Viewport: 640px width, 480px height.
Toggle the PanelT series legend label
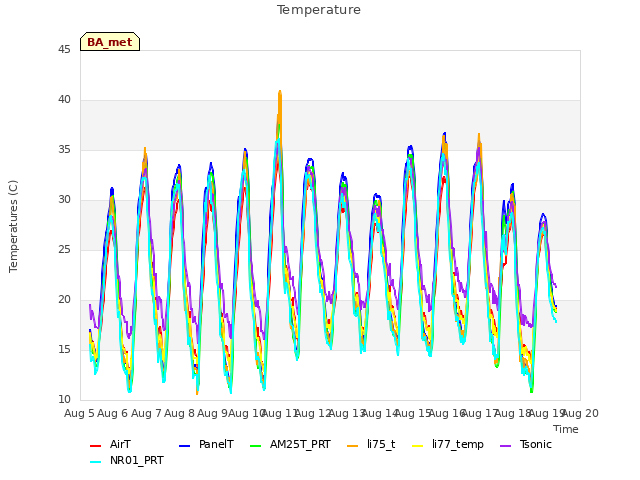coord(216,444)
